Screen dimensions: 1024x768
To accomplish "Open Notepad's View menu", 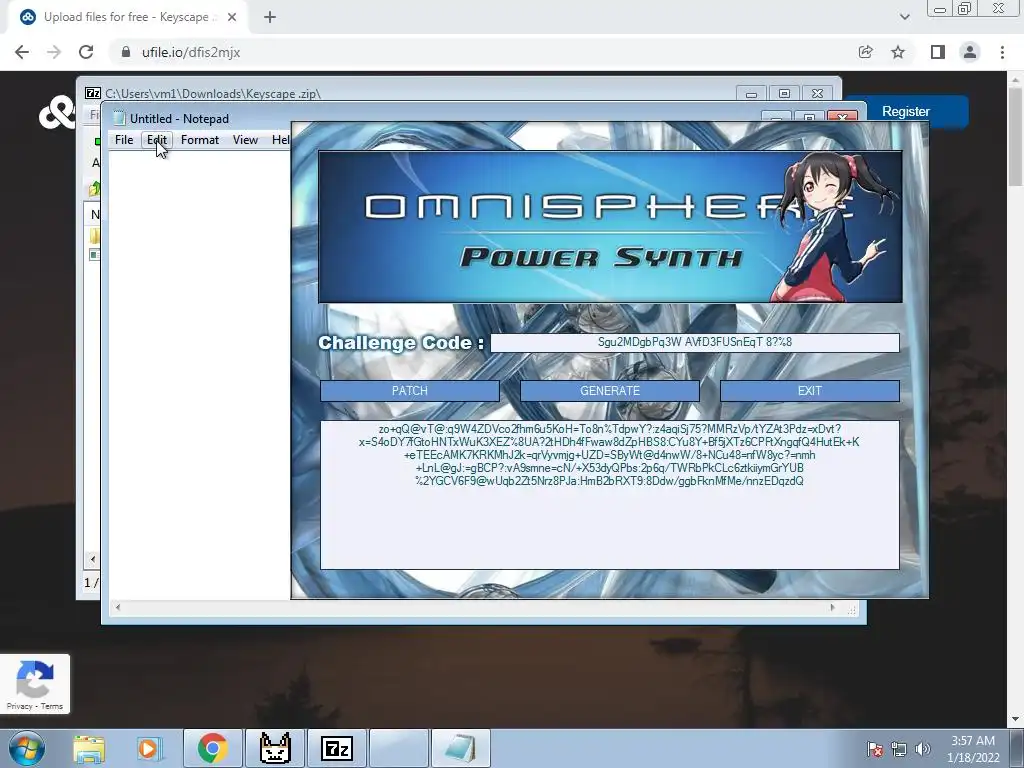I will [246, 140].
